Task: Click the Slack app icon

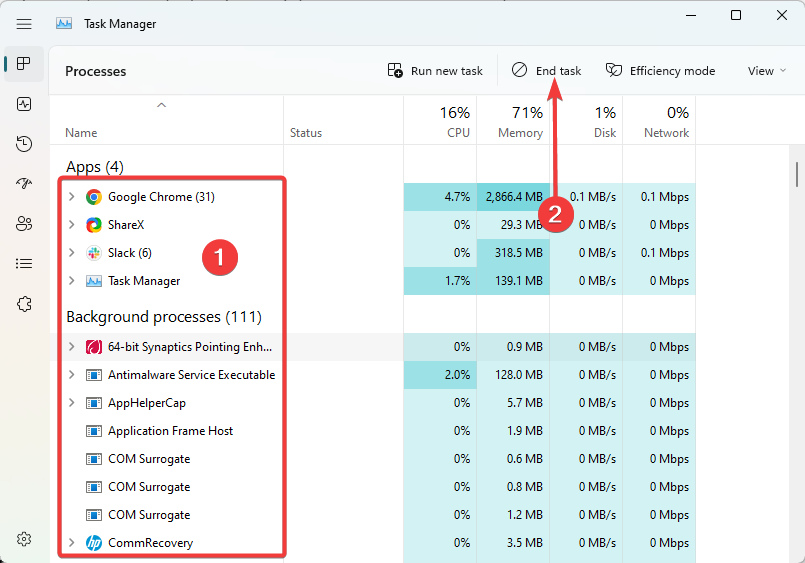Action: (x=93, y=253)
